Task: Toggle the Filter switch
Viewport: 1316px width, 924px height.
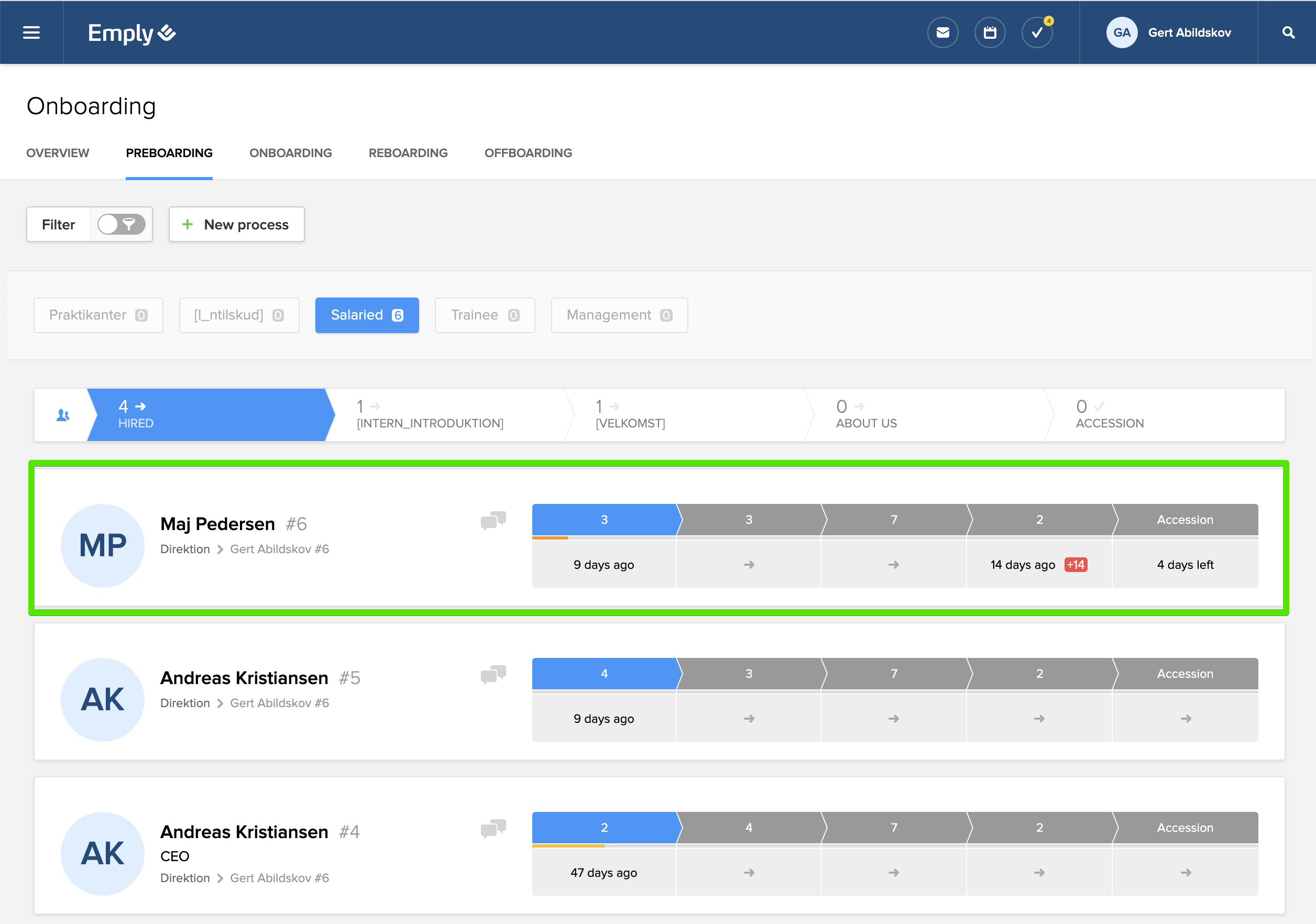Action: (121, 225)
